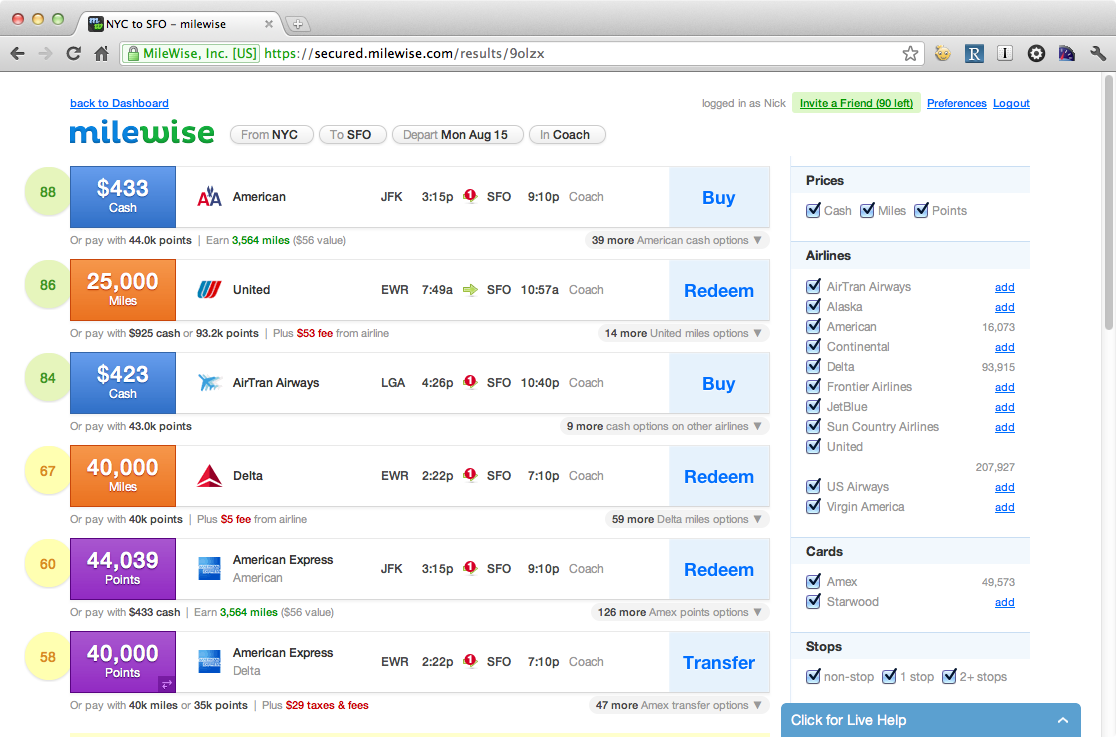
Task: Change the Depart Mon Aug 15 date pill
Action: point(458,135)
